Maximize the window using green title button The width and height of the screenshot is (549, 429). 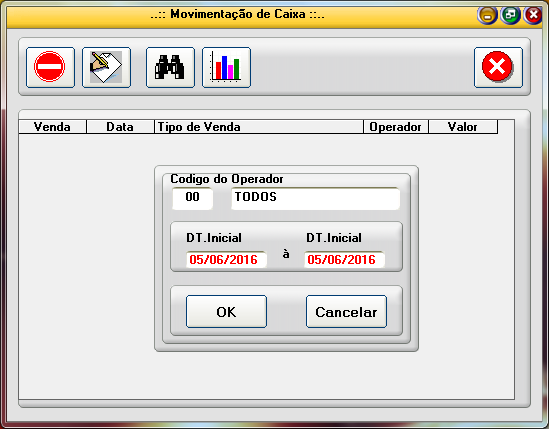point(510,15)
